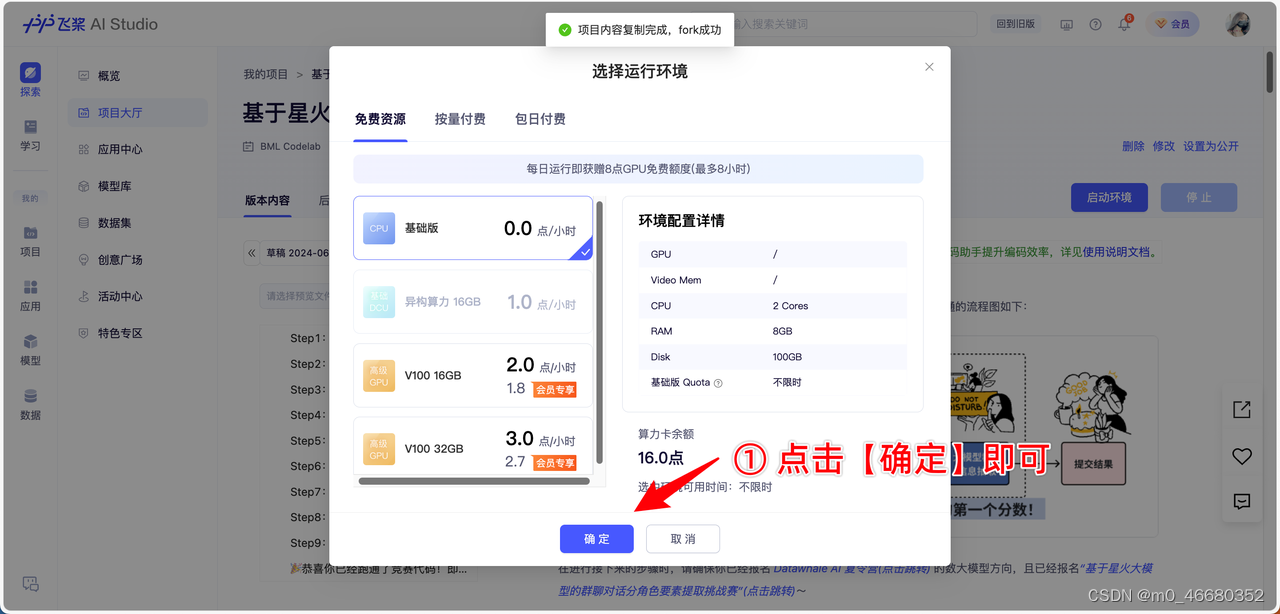1280x614 pixels.
Task: Open the 数据 sidebar icon
Action: click(29, 401)
